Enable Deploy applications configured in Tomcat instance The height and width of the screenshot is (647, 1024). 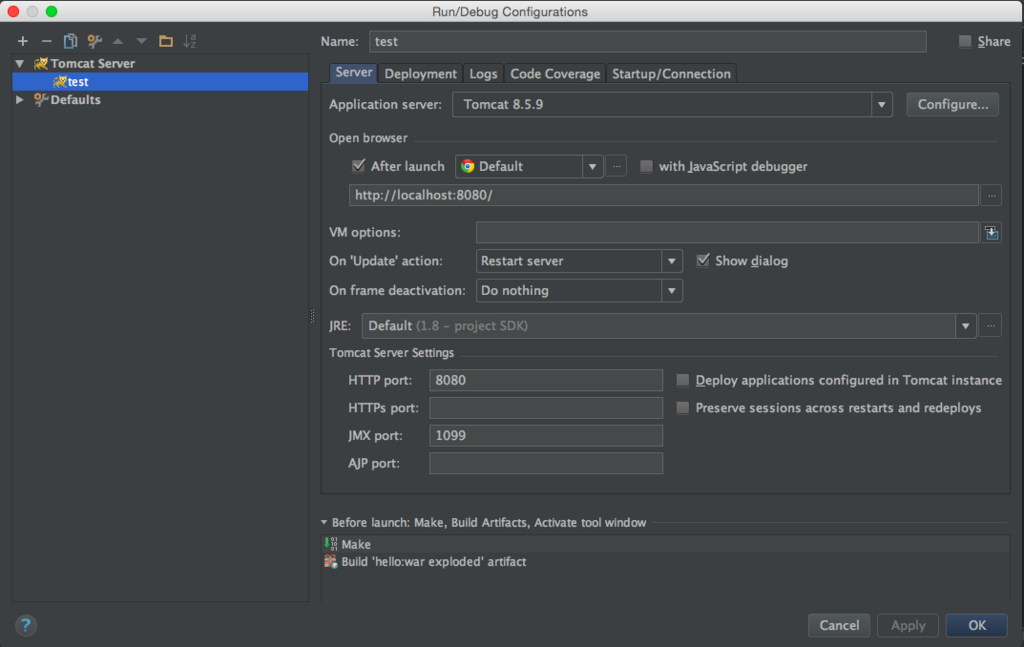(682, 380)
